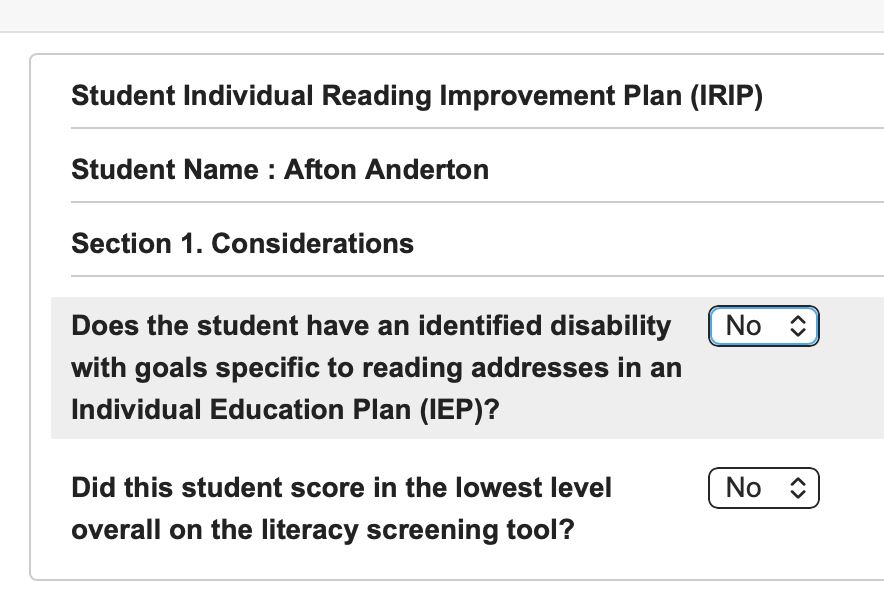Image resolution: width=884 pixels, height=610 pixels.
Task: Click the "Individual Education Plan (IEP)?" line
Action: [285, 409]
